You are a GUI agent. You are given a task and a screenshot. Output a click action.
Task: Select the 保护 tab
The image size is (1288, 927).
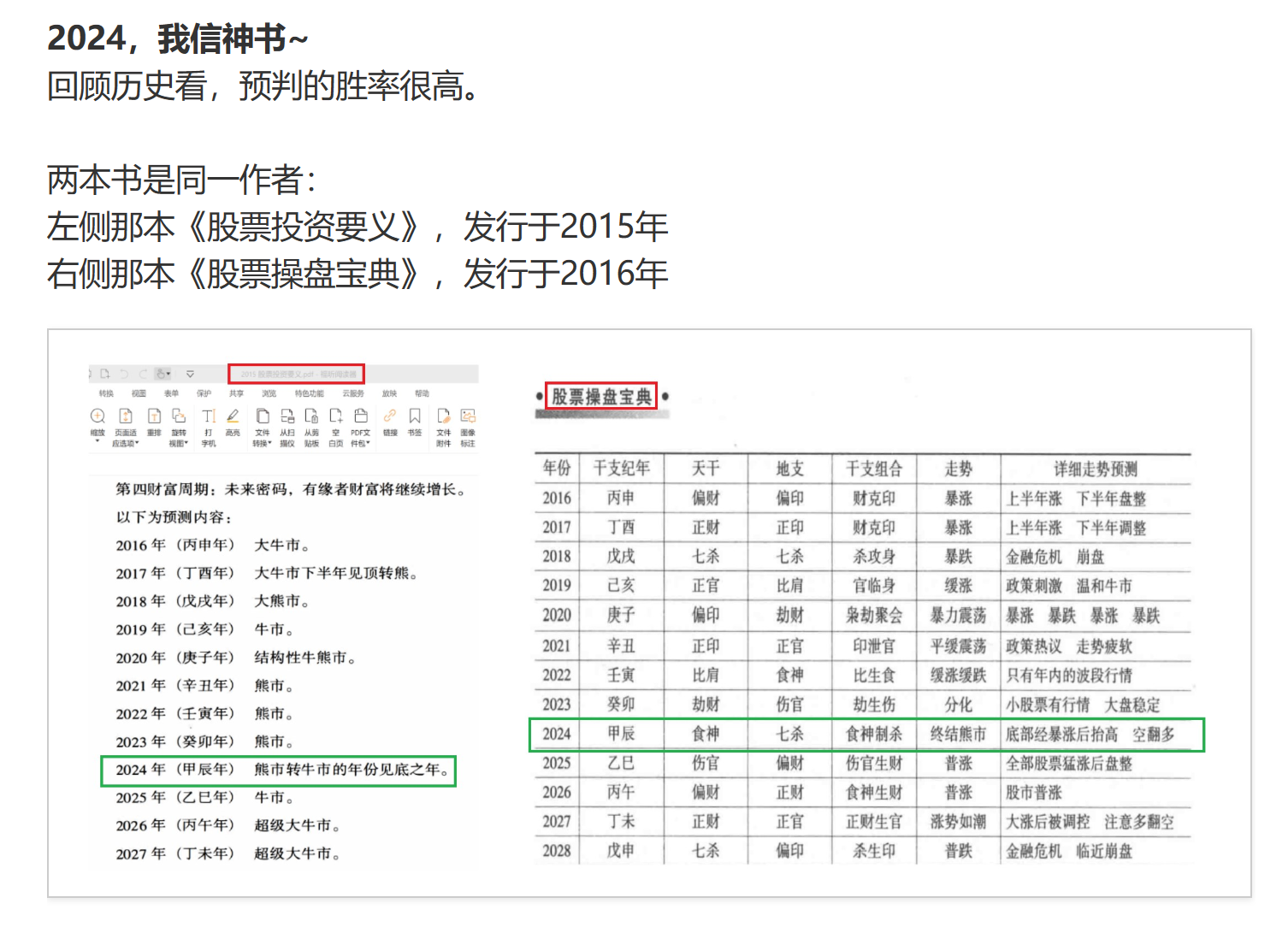tap(204, 393)
